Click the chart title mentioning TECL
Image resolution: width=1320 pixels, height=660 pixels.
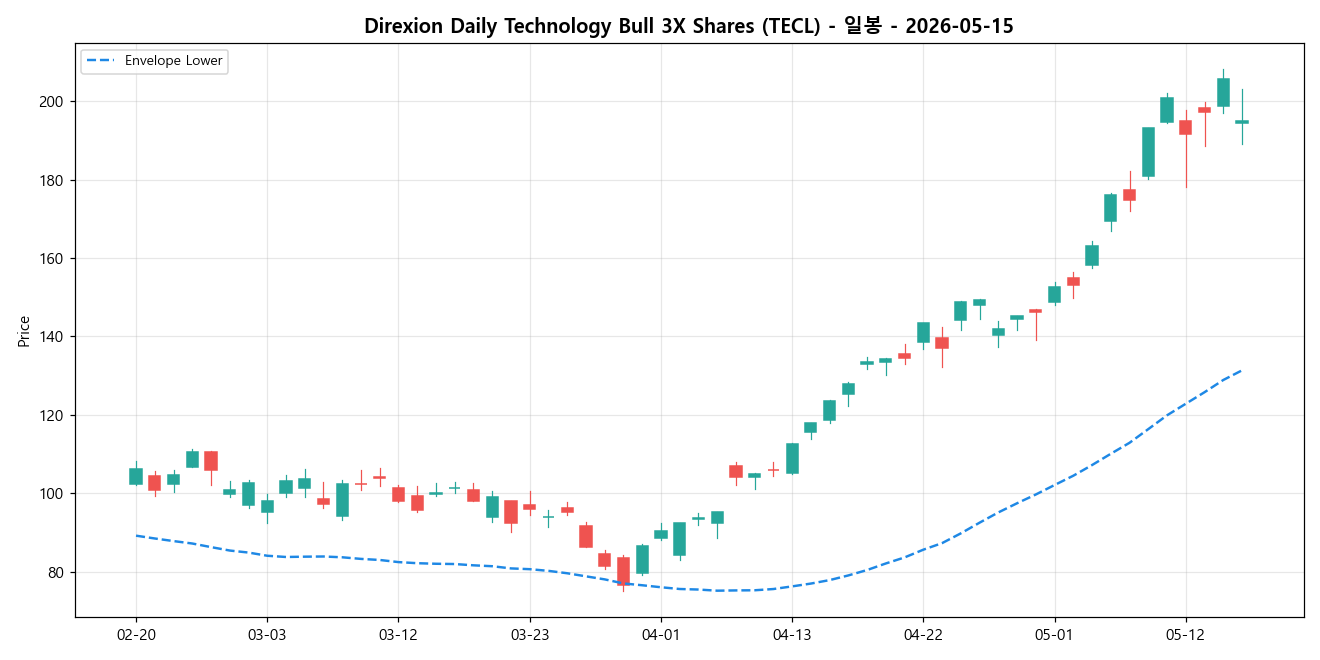(x=688, y=26)
